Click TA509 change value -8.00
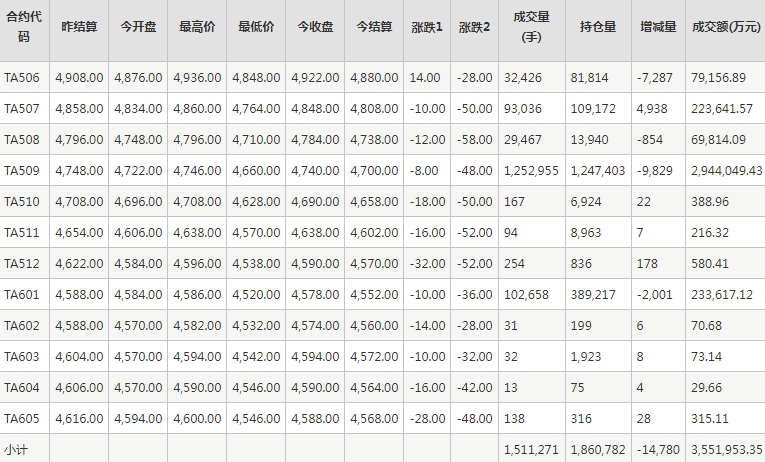 [x=424, y=171]
